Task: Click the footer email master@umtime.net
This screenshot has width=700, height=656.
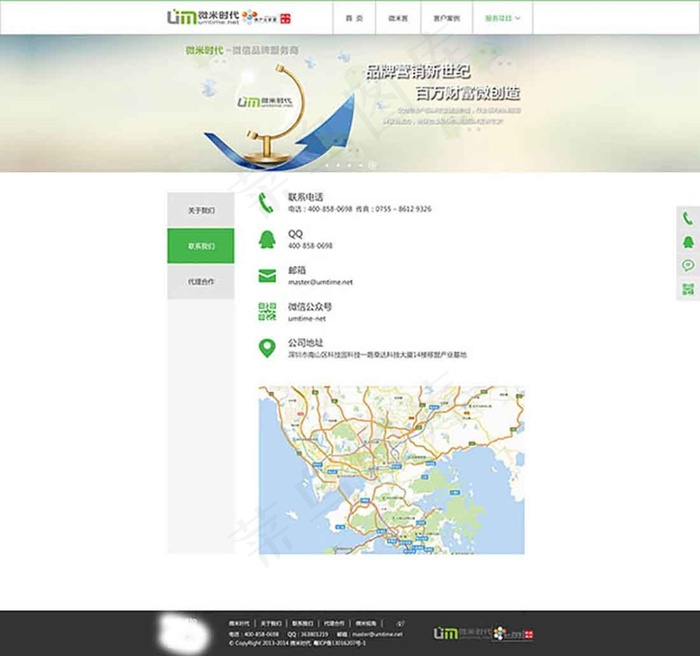Action: pyautogui.click(x=377, y=634)
